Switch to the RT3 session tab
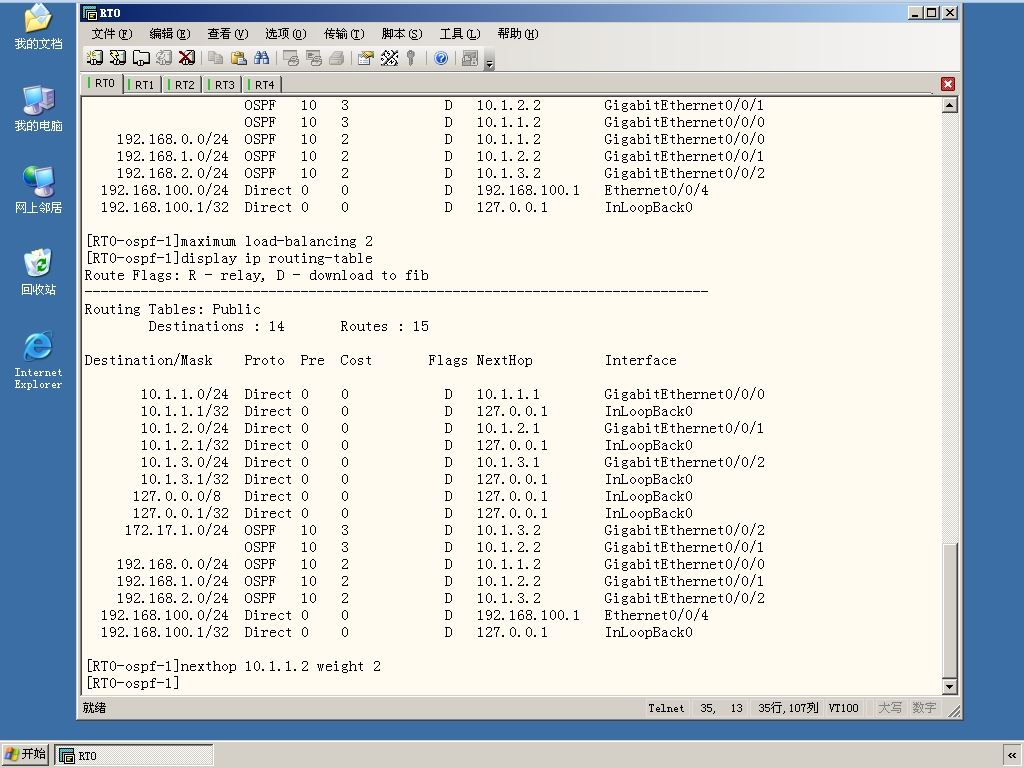The width and height of the screenshot is (1024, 768). (x=223, y=85)
